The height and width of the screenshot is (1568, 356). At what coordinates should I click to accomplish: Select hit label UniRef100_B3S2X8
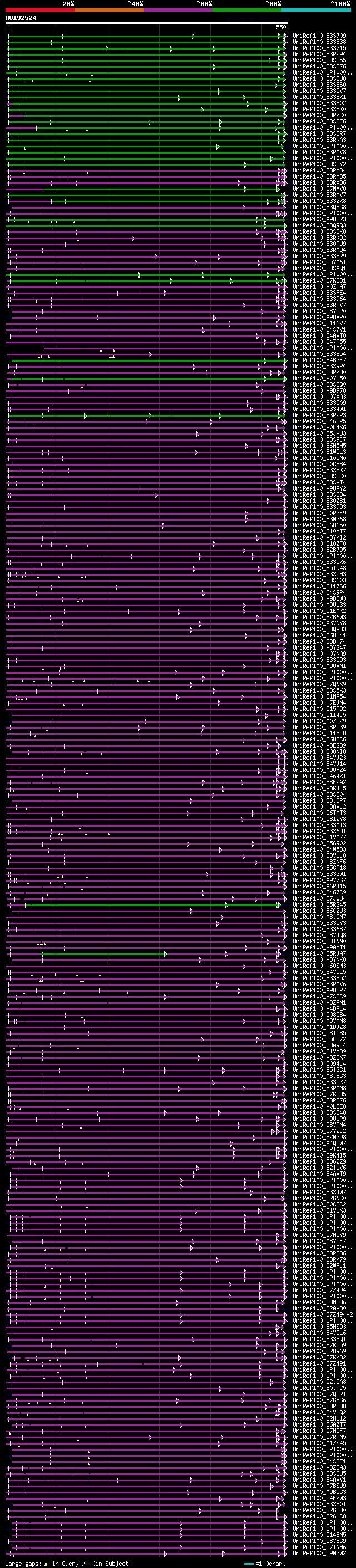(319, 201)
